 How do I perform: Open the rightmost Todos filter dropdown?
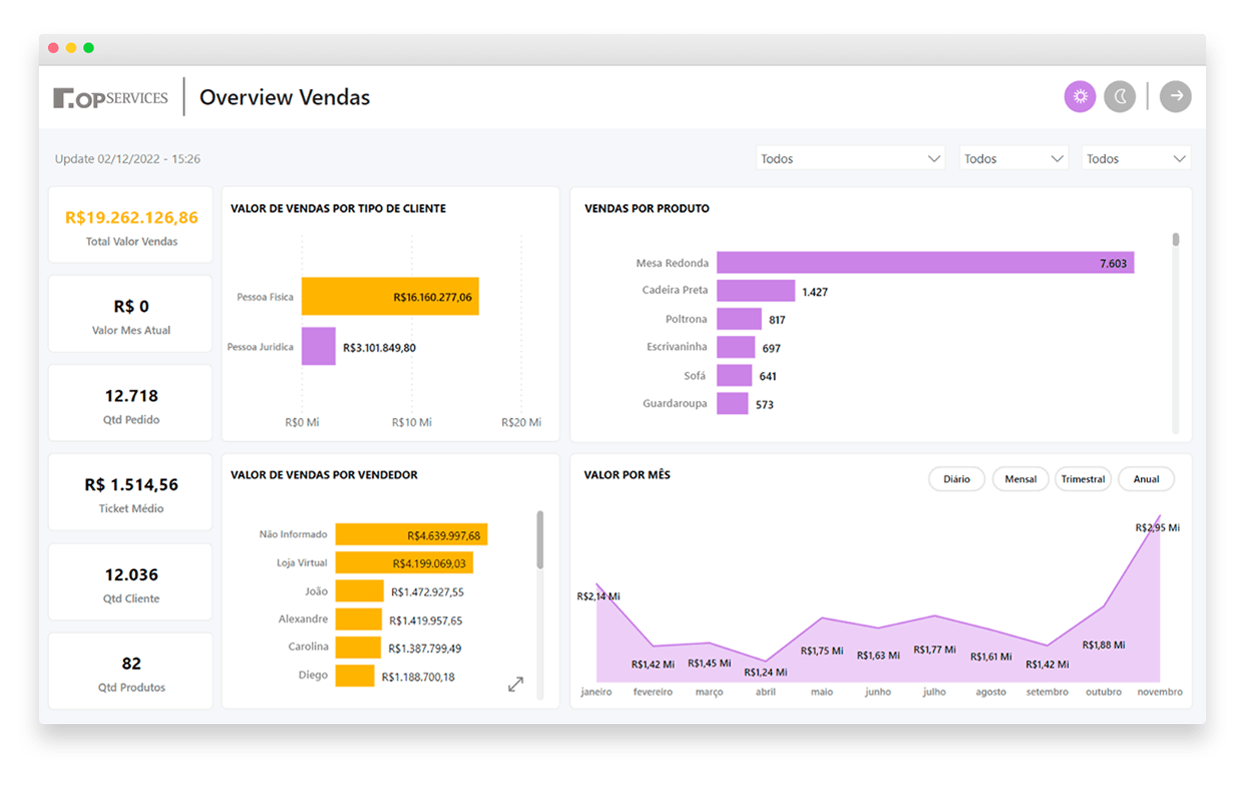pos(1136,158)
